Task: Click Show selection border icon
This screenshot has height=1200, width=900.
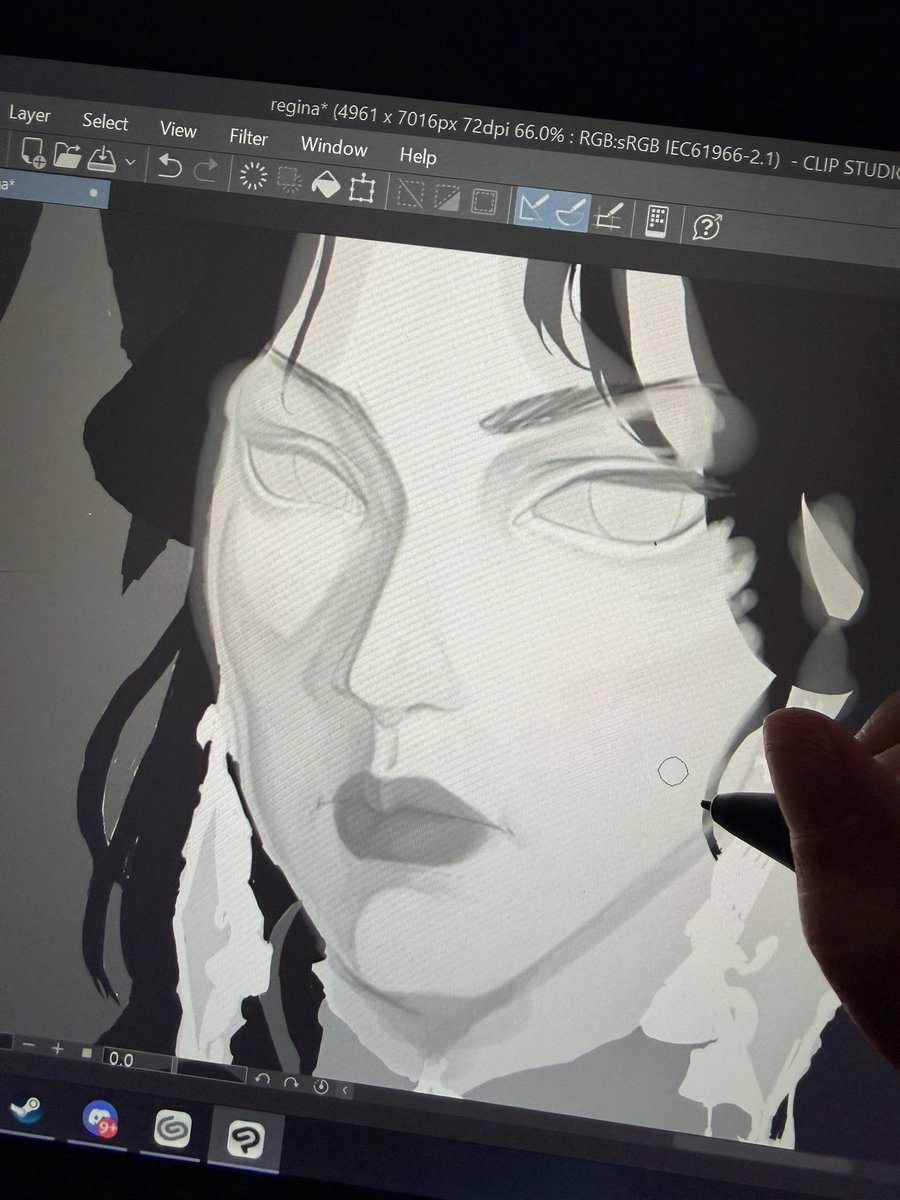Action: click(485, 200)
